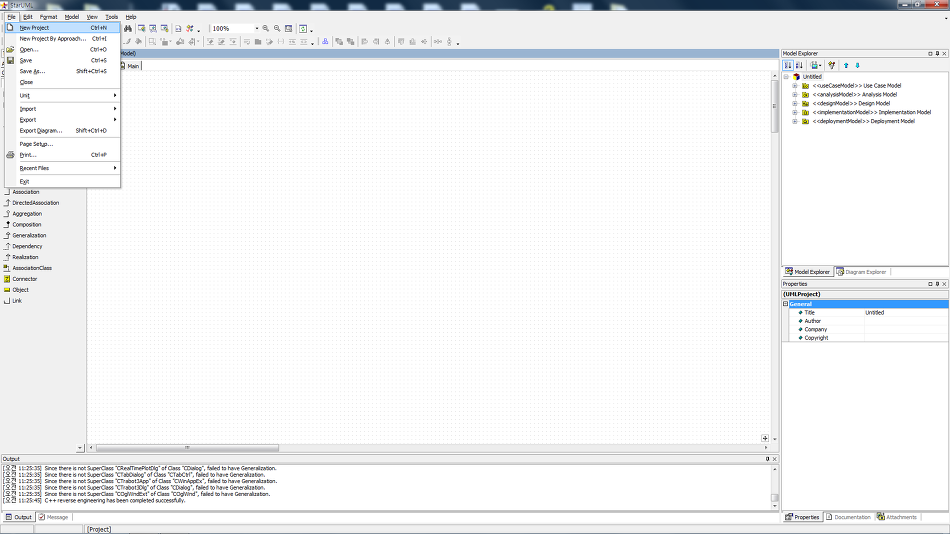The width and height of the screenshot is (950, 534).
Task: Click the move up arrow in Model Explorer
Action: click(846, 65)
